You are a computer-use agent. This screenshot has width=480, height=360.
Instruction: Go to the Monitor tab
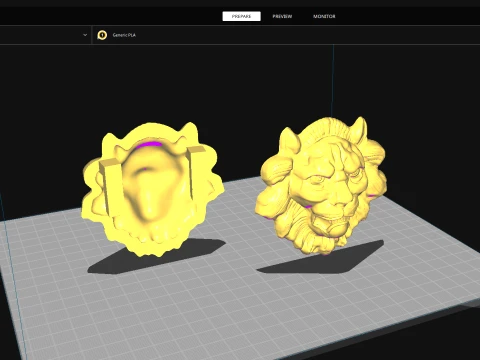324,16
